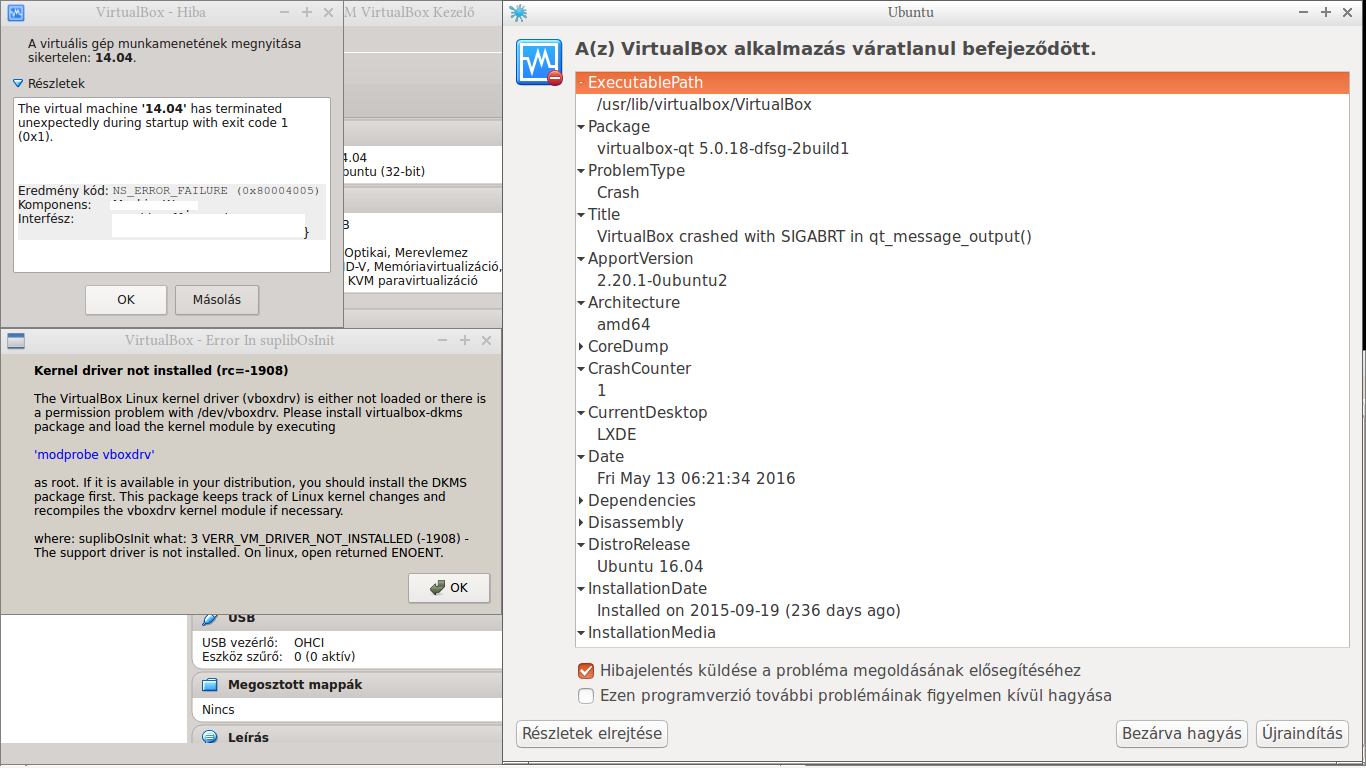The width and height of the screenshot is (1366, 768).
Task: Maximize the Ubuntu crash window
Action: [1326, 12]
